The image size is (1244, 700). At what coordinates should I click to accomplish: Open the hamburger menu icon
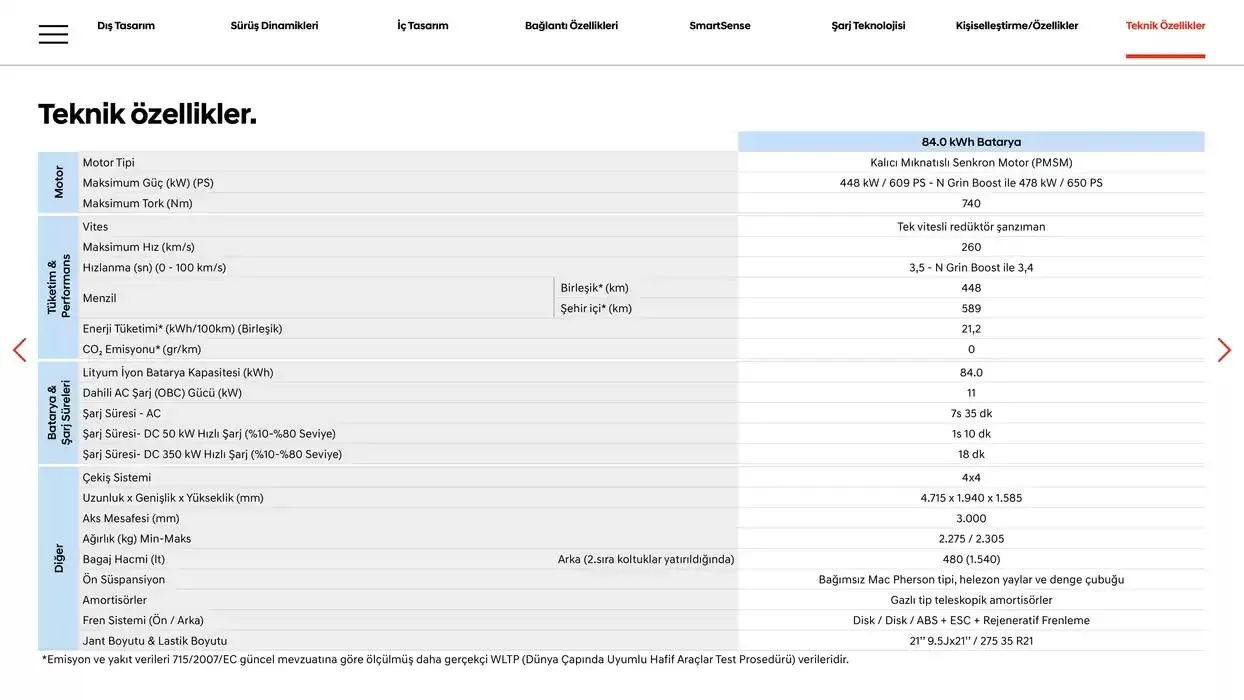pos(53,34)
